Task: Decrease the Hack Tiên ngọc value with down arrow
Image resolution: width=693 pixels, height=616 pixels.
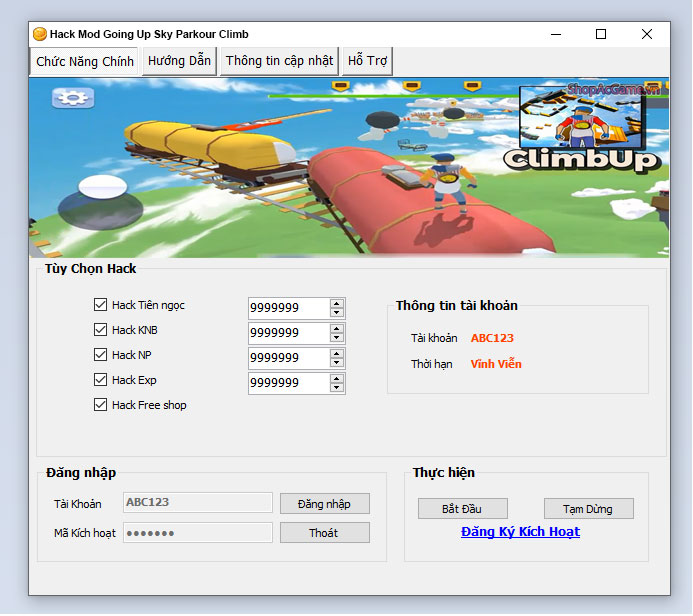Action: pyautogui.click(x=337, y=312)
